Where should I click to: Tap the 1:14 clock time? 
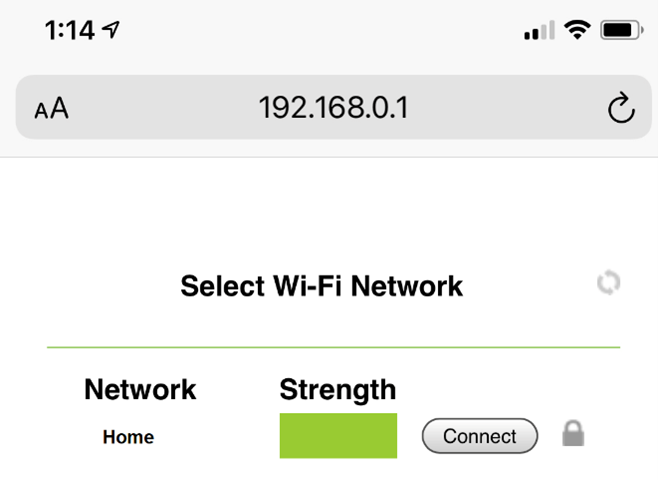(69, 31)
